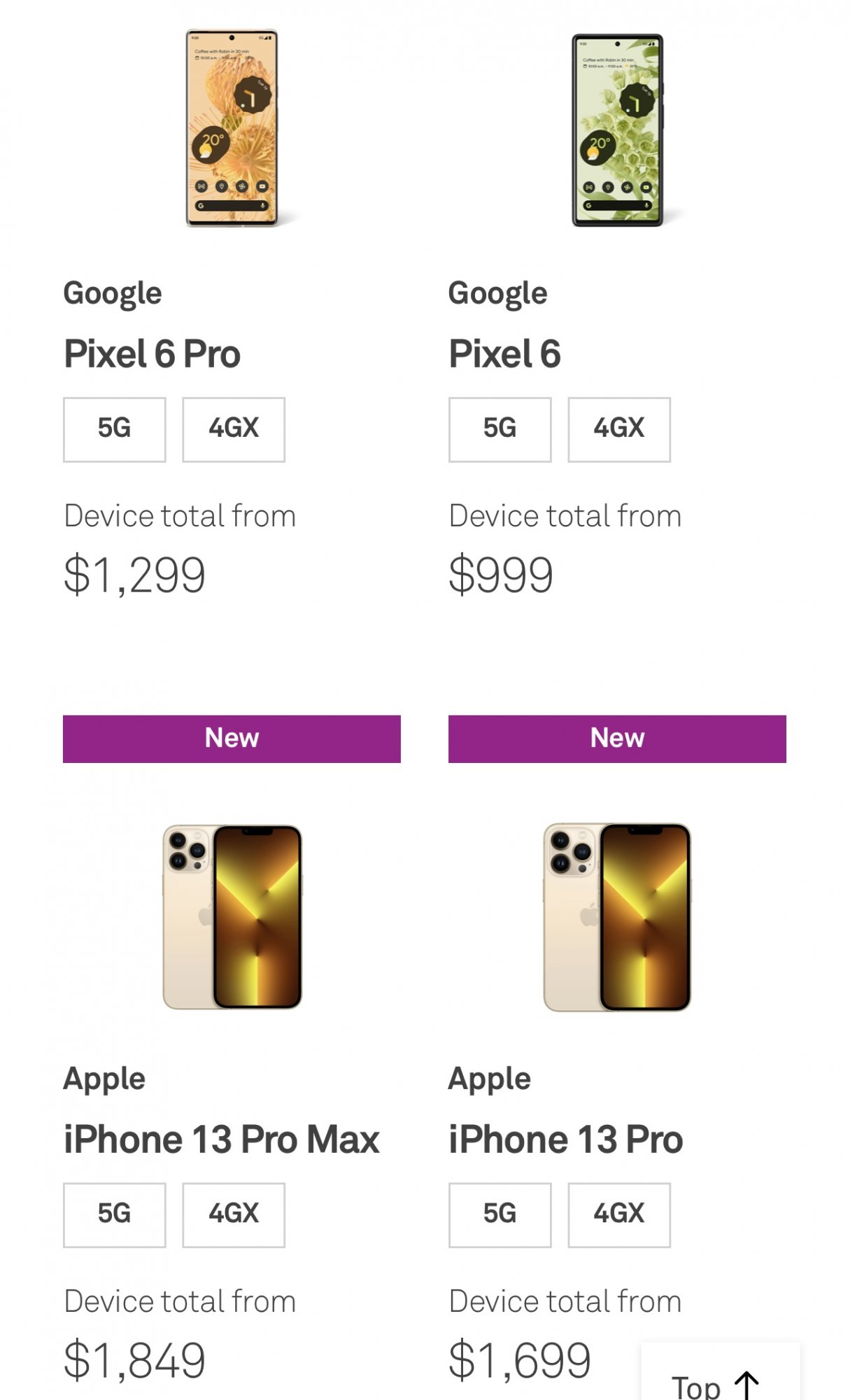Click the 5G tag under Pixel 6 Pro

coord(115,429)
